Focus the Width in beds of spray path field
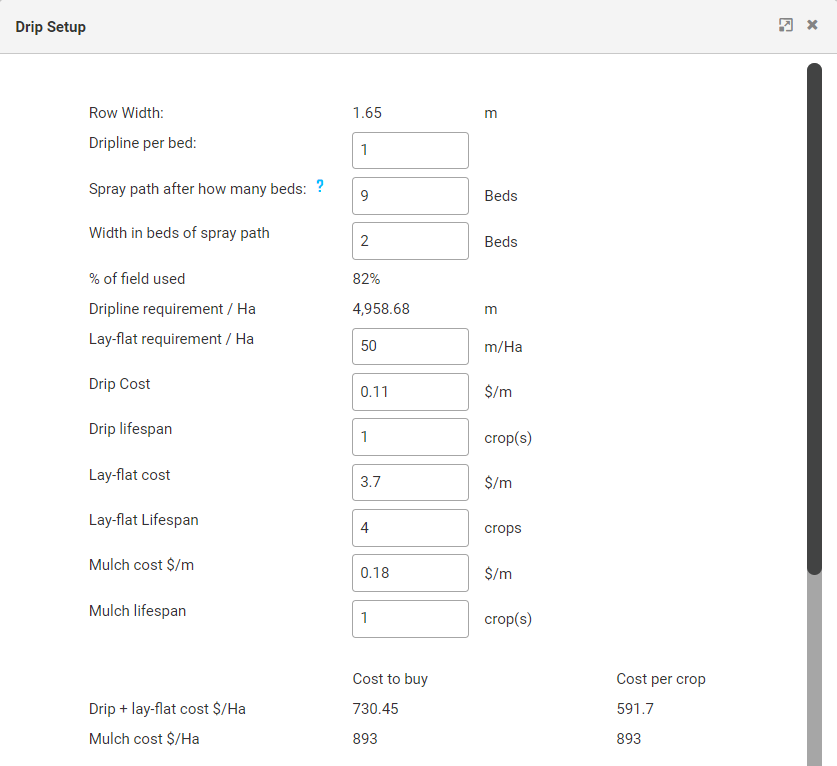Screen dimensions: 837x766 tap(410, 241)
